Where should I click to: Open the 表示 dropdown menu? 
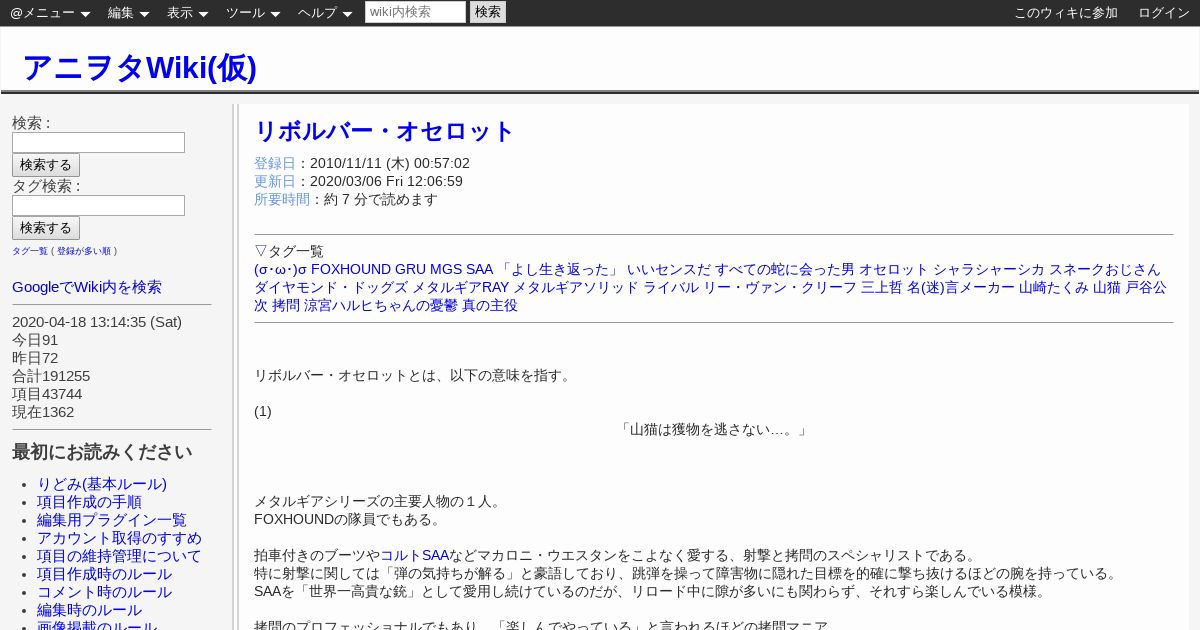(x=188, y=13)
